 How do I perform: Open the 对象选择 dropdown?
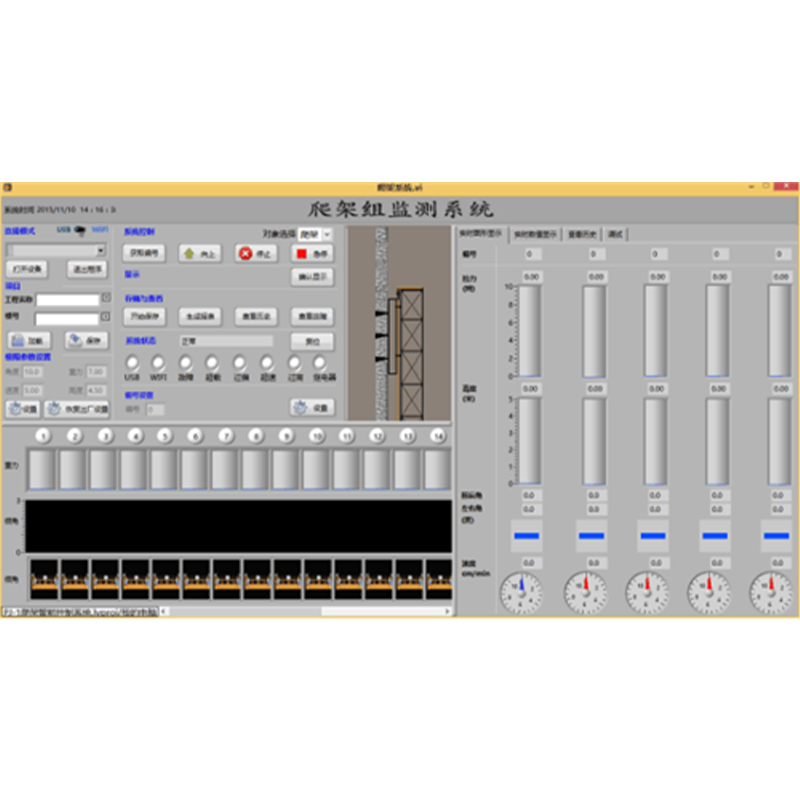[x=320, y=233]
